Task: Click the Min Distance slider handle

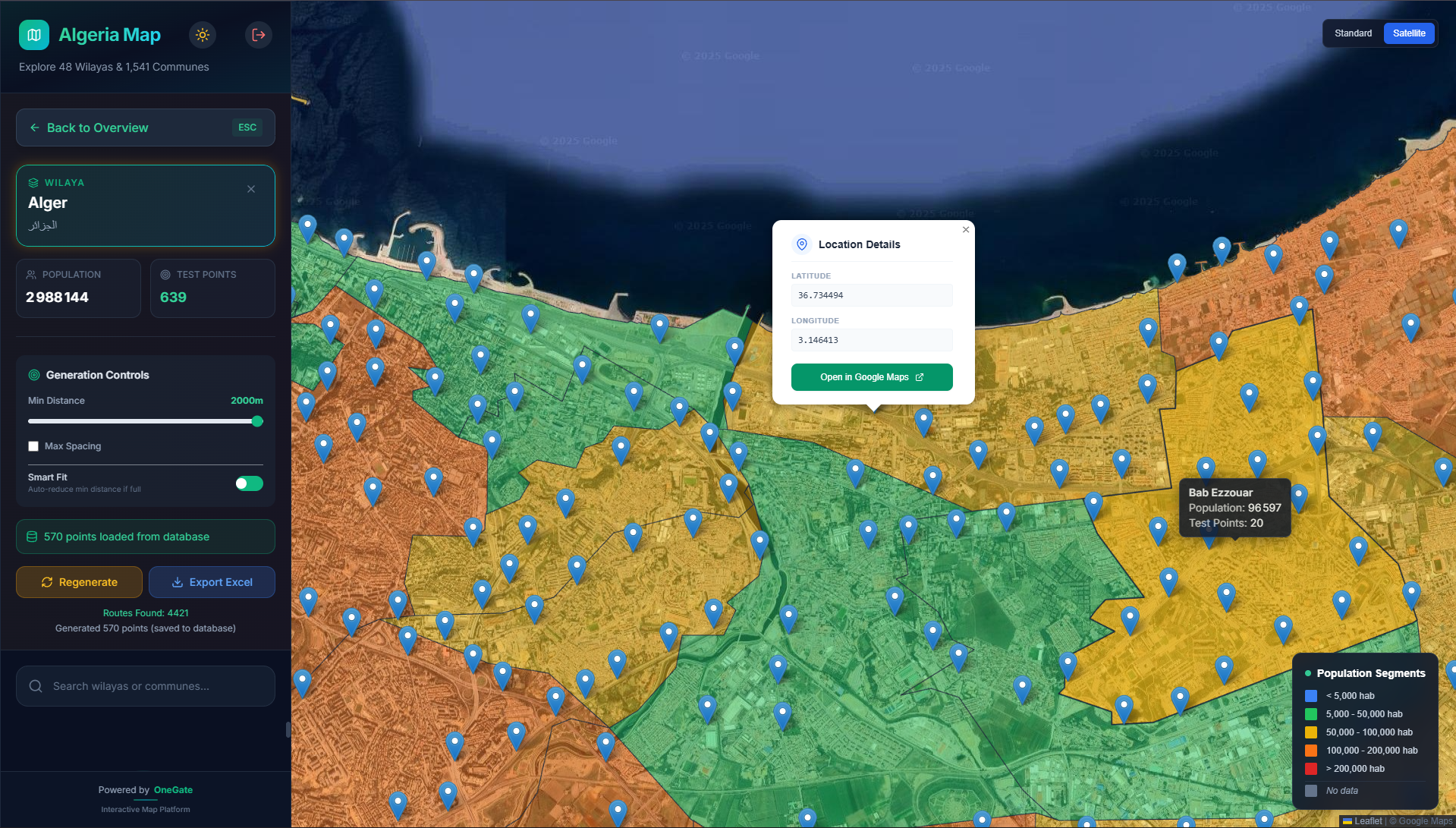Action: tap(257, 421)
